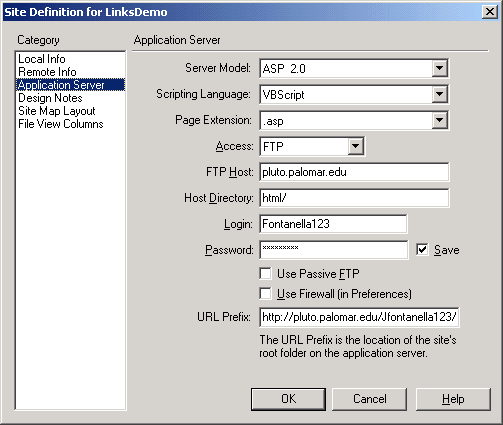The width and height of the screenshot is (503, 425).
Task: Click the Host Directory text field
Action: (x=354, y=198)
